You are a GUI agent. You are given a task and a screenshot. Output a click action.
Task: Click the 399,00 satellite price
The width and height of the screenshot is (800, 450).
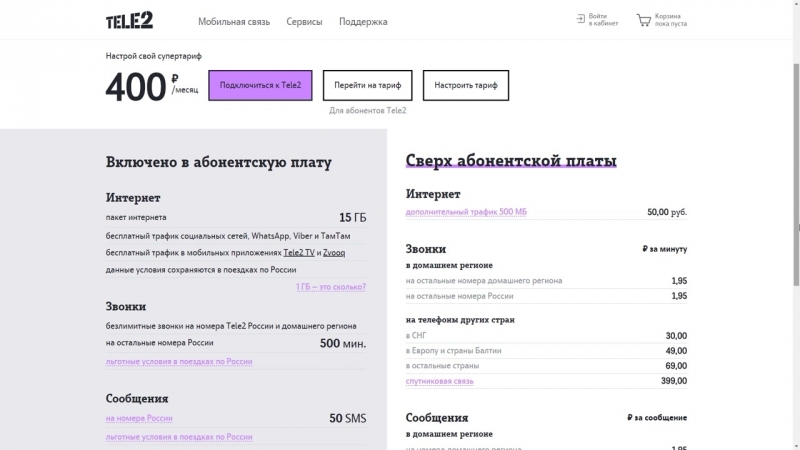pyautogui.click(x=674, y=381)
